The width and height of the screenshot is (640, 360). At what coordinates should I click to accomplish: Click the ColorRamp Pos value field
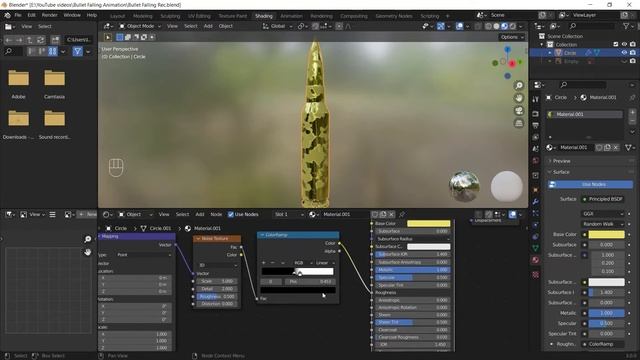point(310,282)
